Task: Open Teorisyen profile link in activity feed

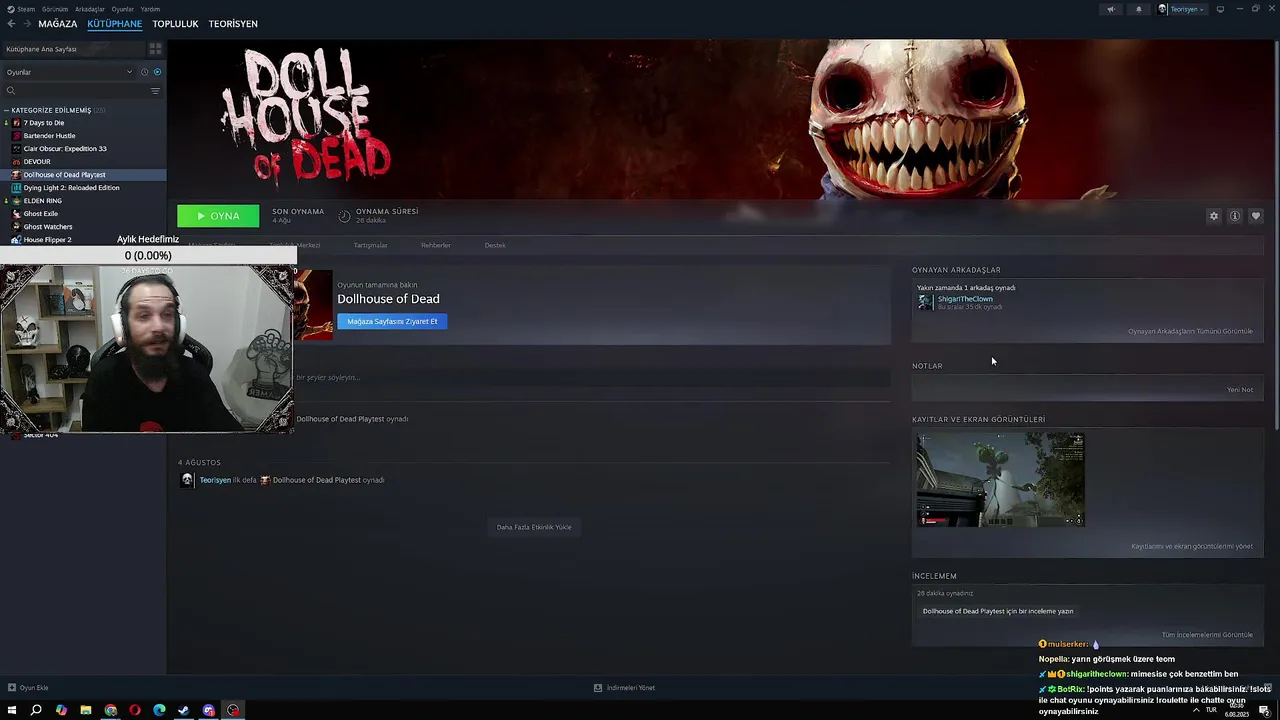Action: (x=215, y=480)
